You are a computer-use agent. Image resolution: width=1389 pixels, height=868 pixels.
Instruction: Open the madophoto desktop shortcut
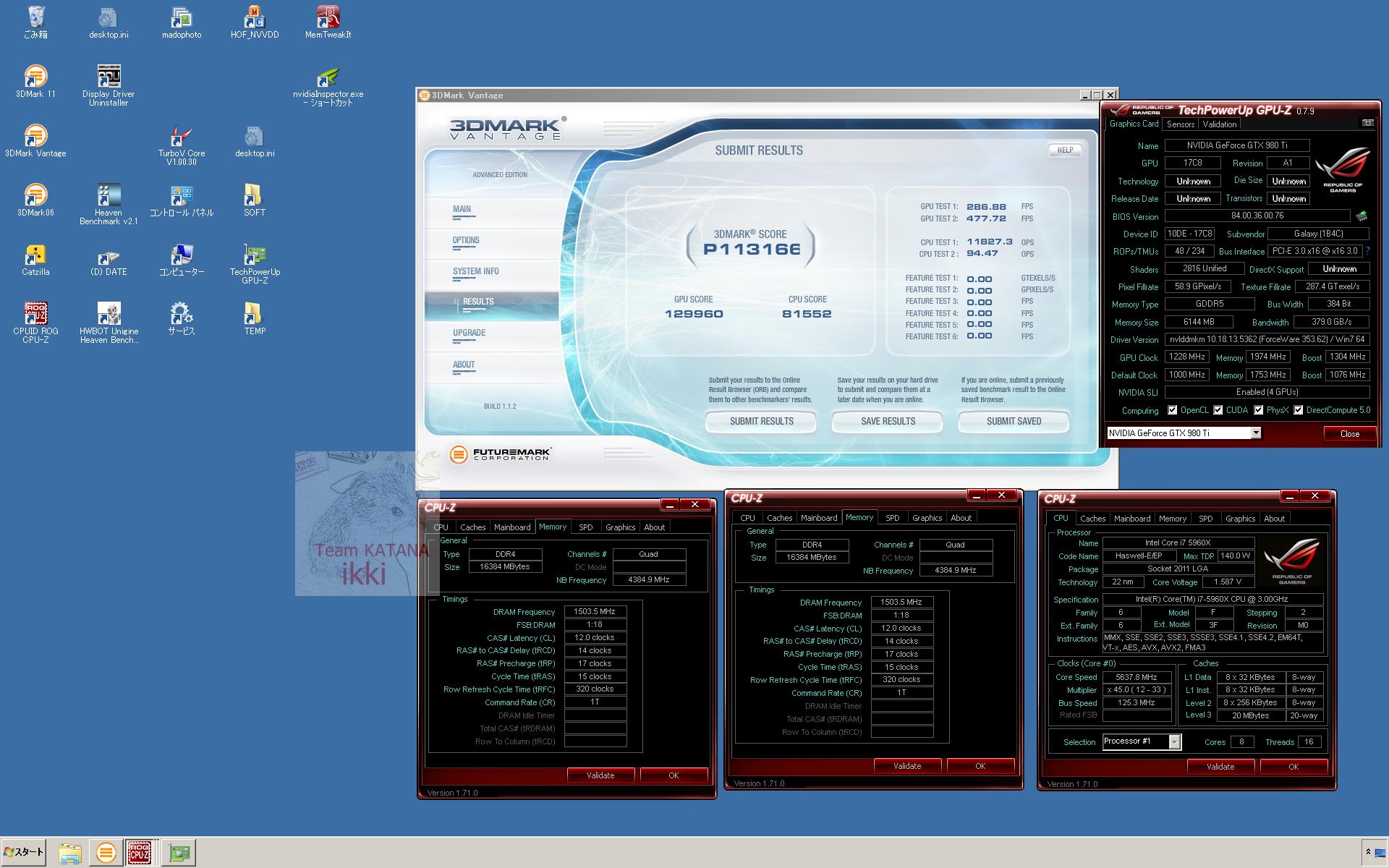tap(182, 22)
